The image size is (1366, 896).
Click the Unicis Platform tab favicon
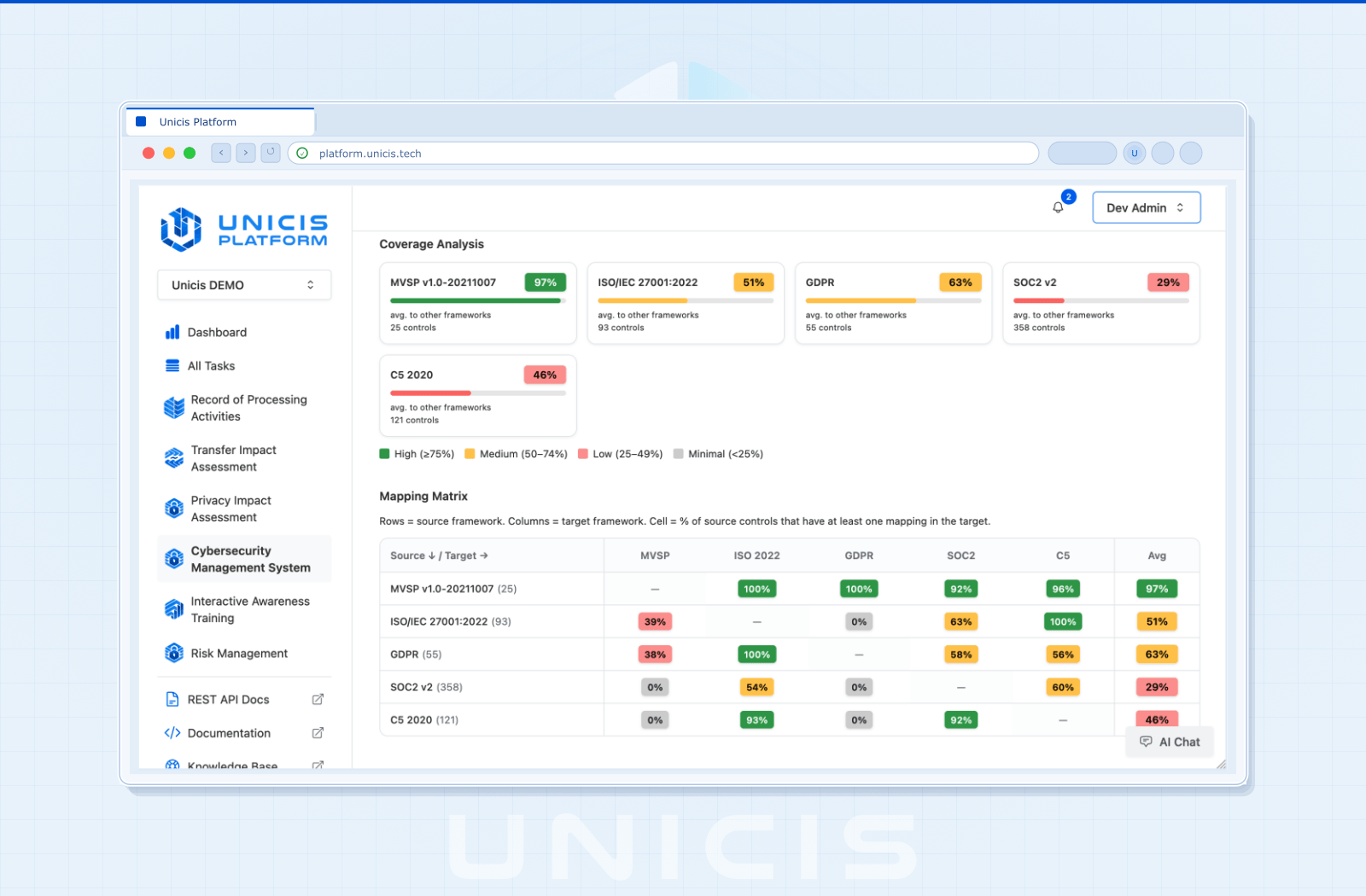(142, 122)
